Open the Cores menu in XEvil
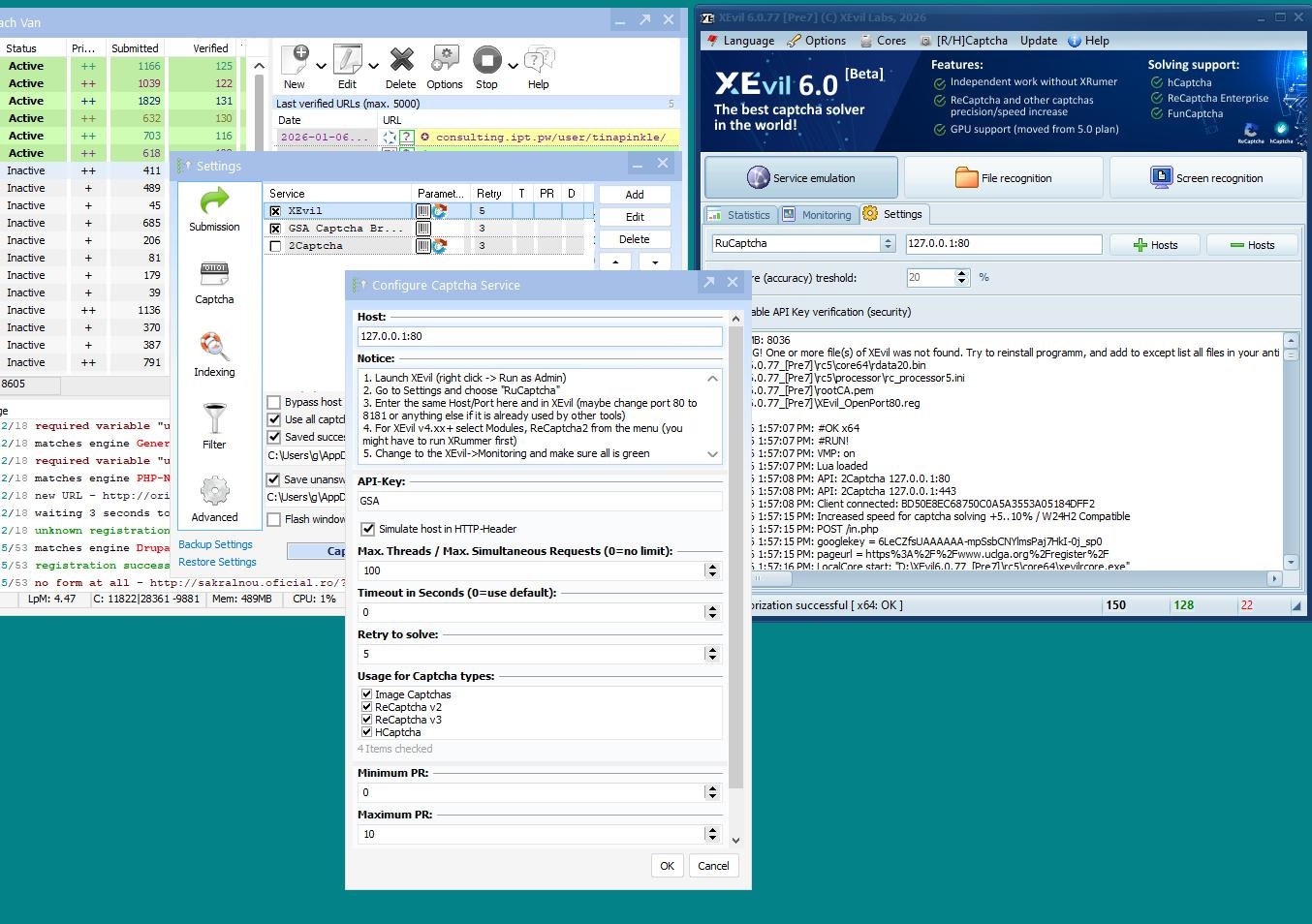The width and height of the screenshot is (1312, 924). tap(883, 41)
